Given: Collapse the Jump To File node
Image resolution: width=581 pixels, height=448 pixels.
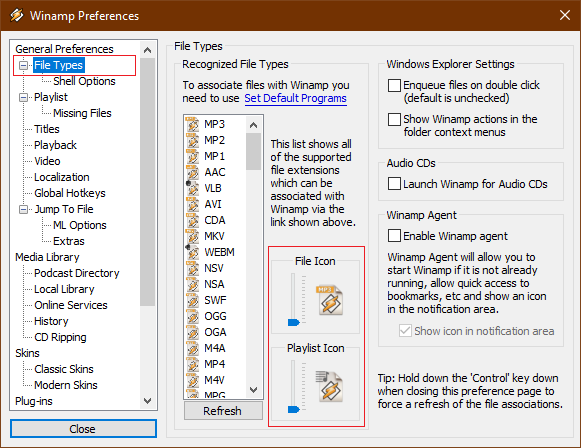Looking at the screenshot, I should (x=24, y=209).
